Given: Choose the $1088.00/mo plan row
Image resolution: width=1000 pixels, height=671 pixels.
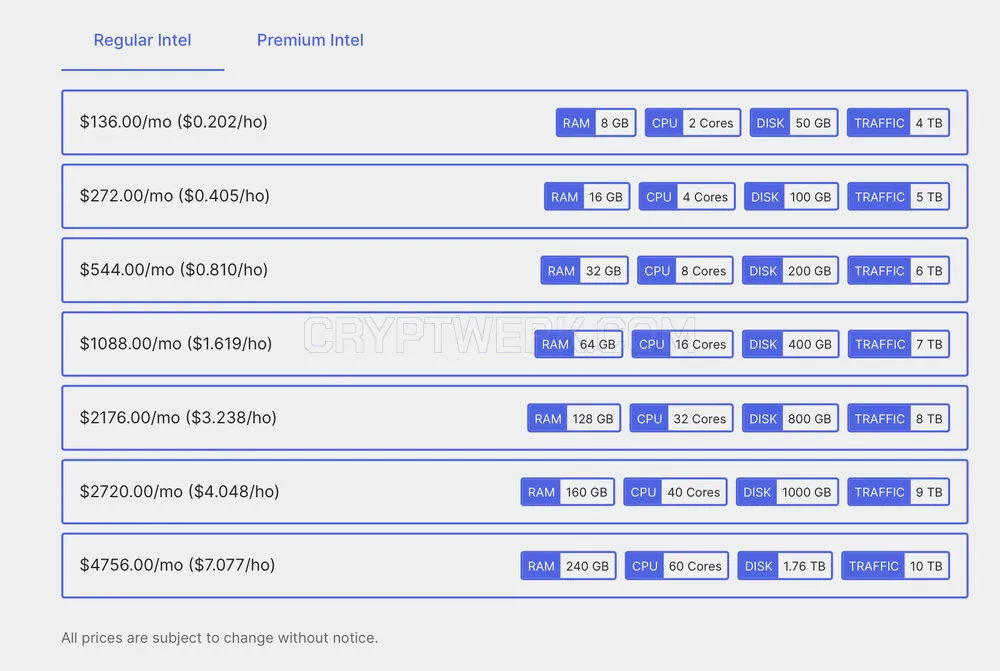Looking at the screenshot, I should pos(515,344).
